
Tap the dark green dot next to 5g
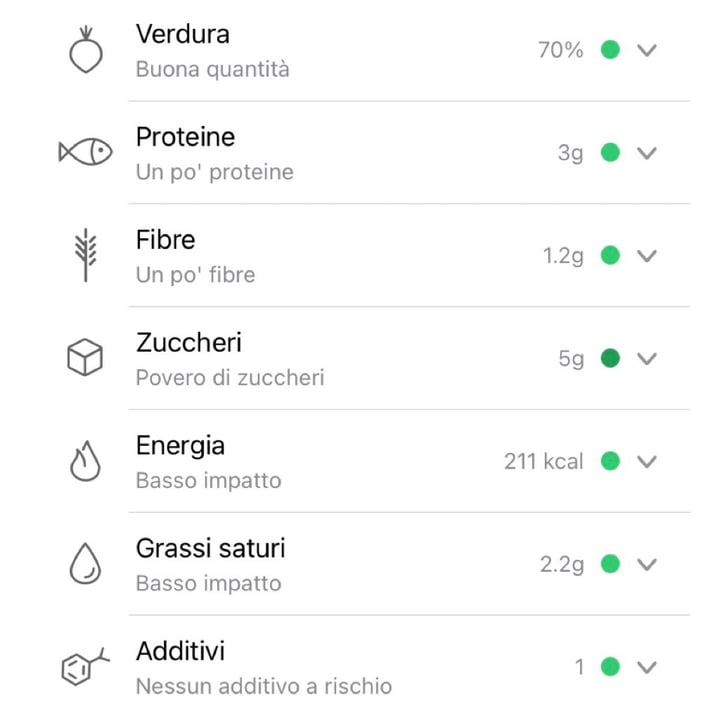[x=610, y=358]
